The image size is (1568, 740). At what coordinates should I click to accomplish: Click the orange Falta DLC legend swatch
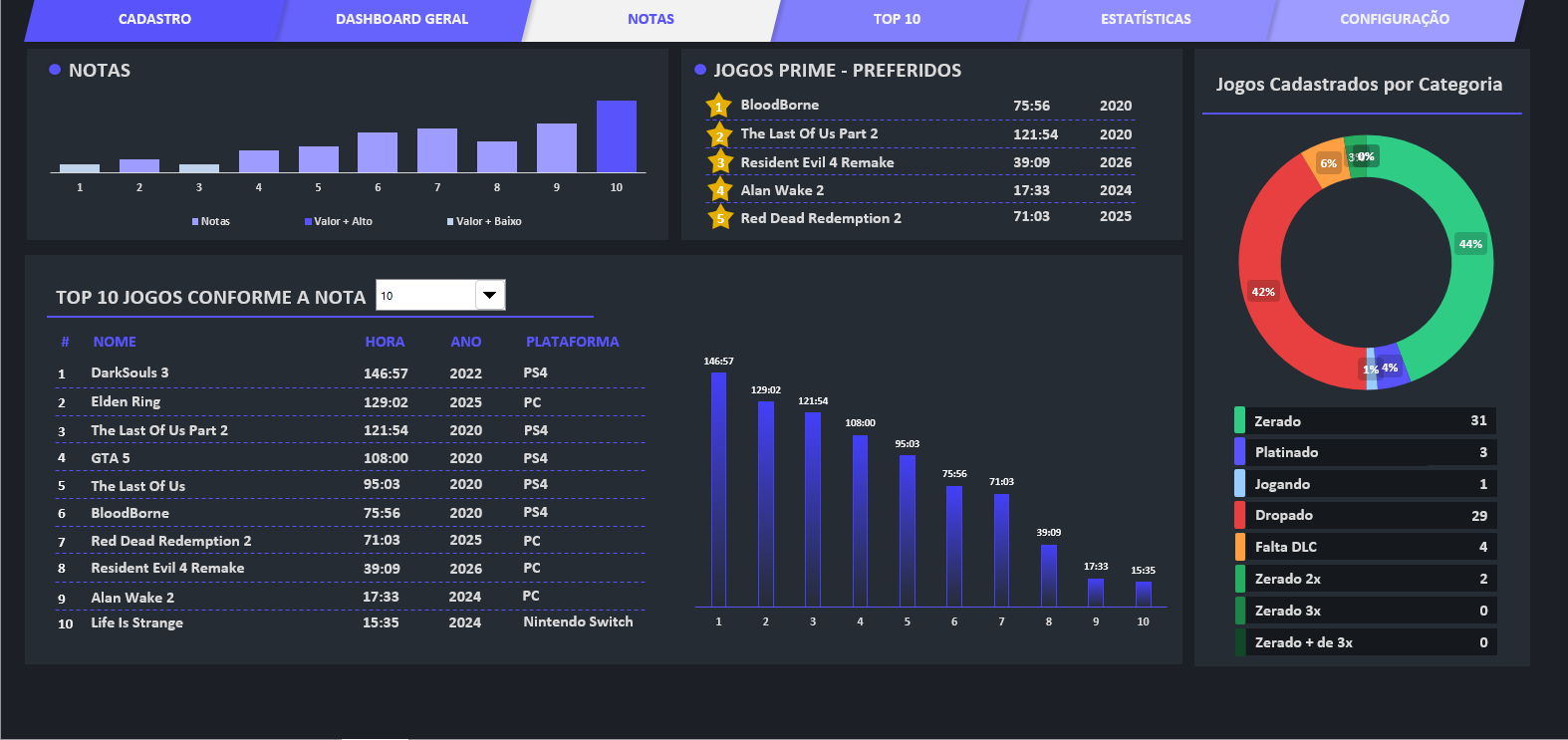tap(1239, 547)
